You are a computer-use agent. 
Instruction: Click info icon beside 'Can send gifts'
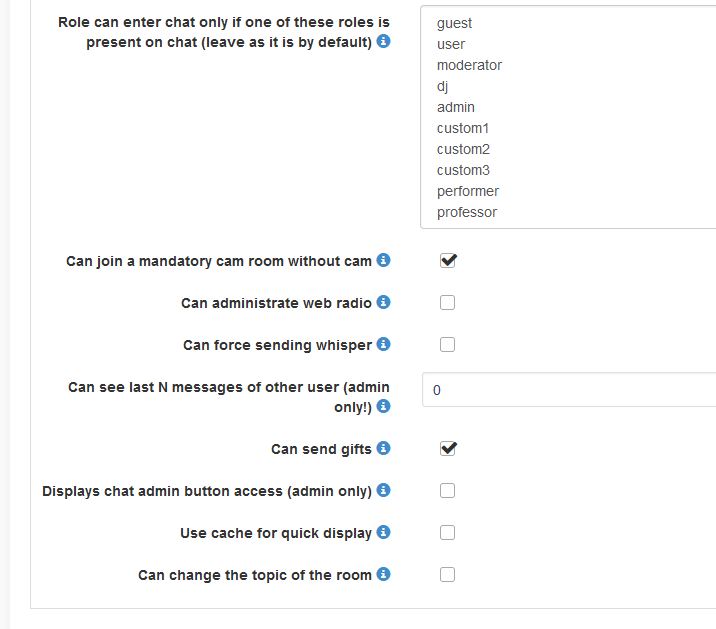(x=384, y=449)
